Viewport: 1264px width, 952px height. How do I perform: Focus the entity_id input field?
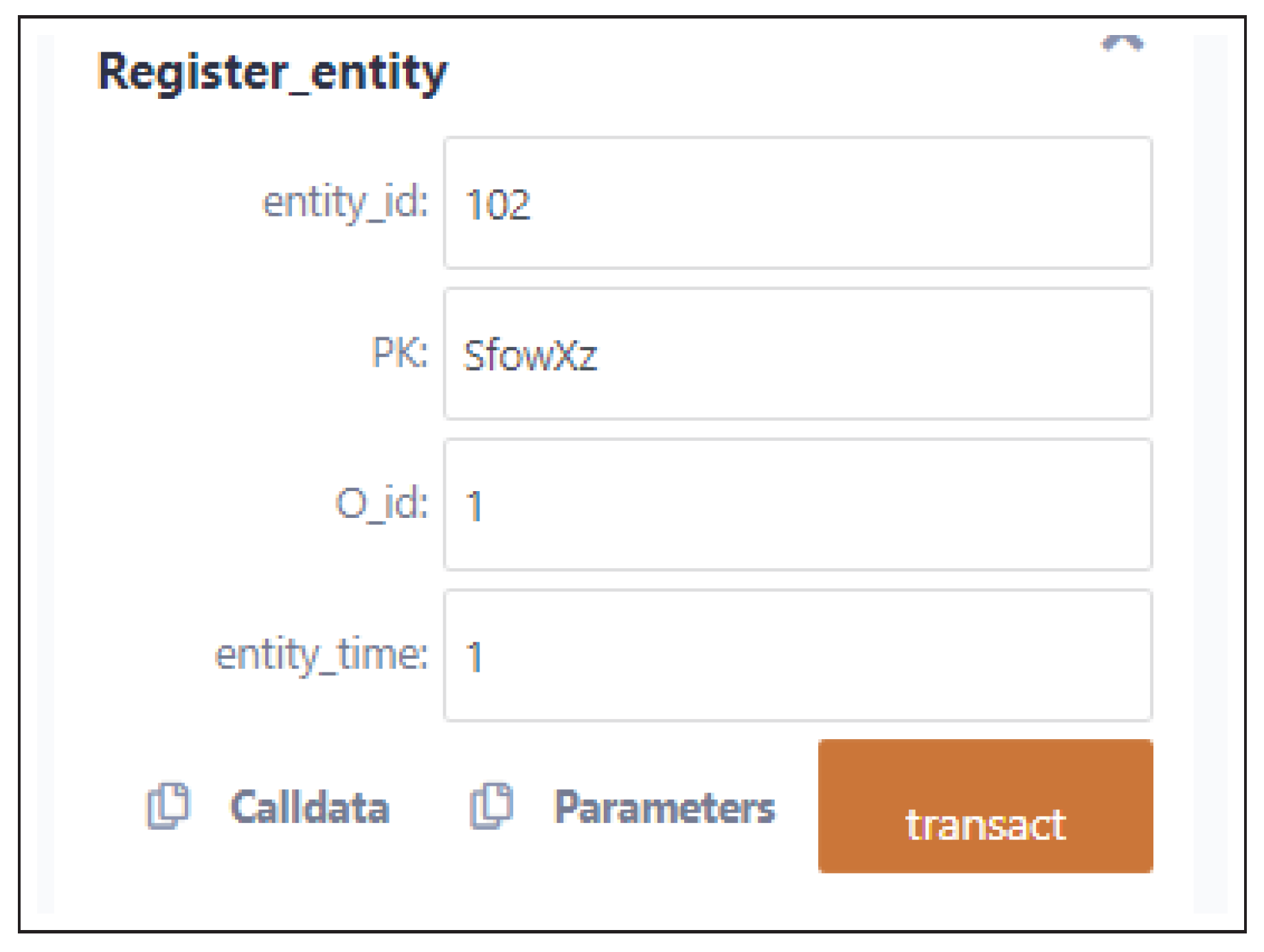click(x=797, y=203)
